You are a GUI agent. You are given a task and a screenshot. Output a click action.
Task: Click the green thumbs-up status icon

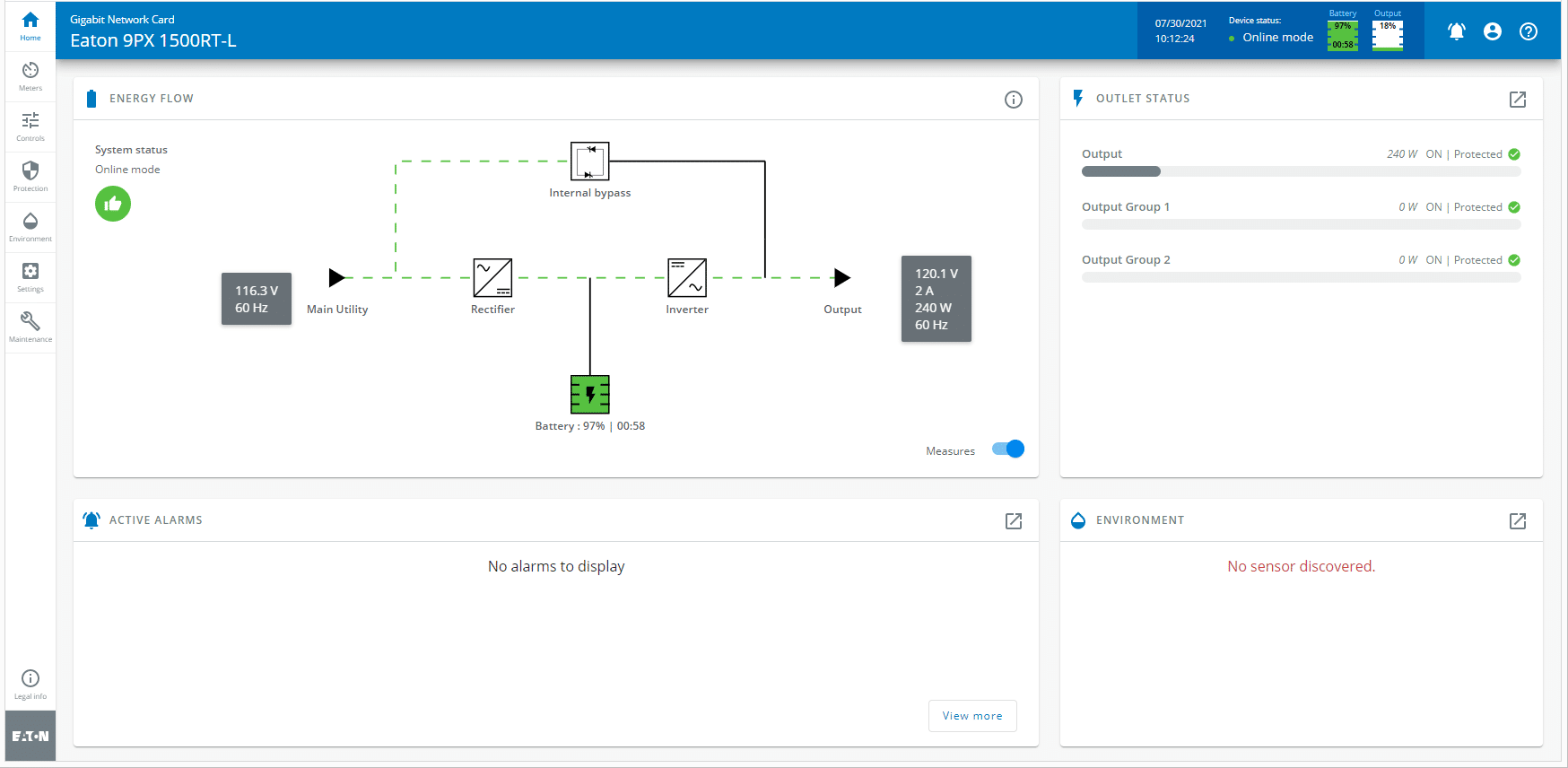[113, 204]
